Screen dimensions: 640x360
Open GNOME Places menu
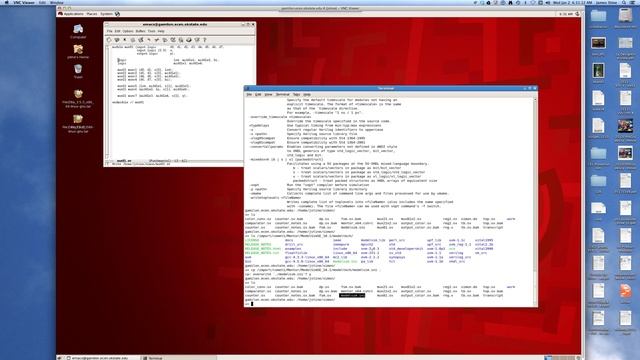tap(92, 14)
